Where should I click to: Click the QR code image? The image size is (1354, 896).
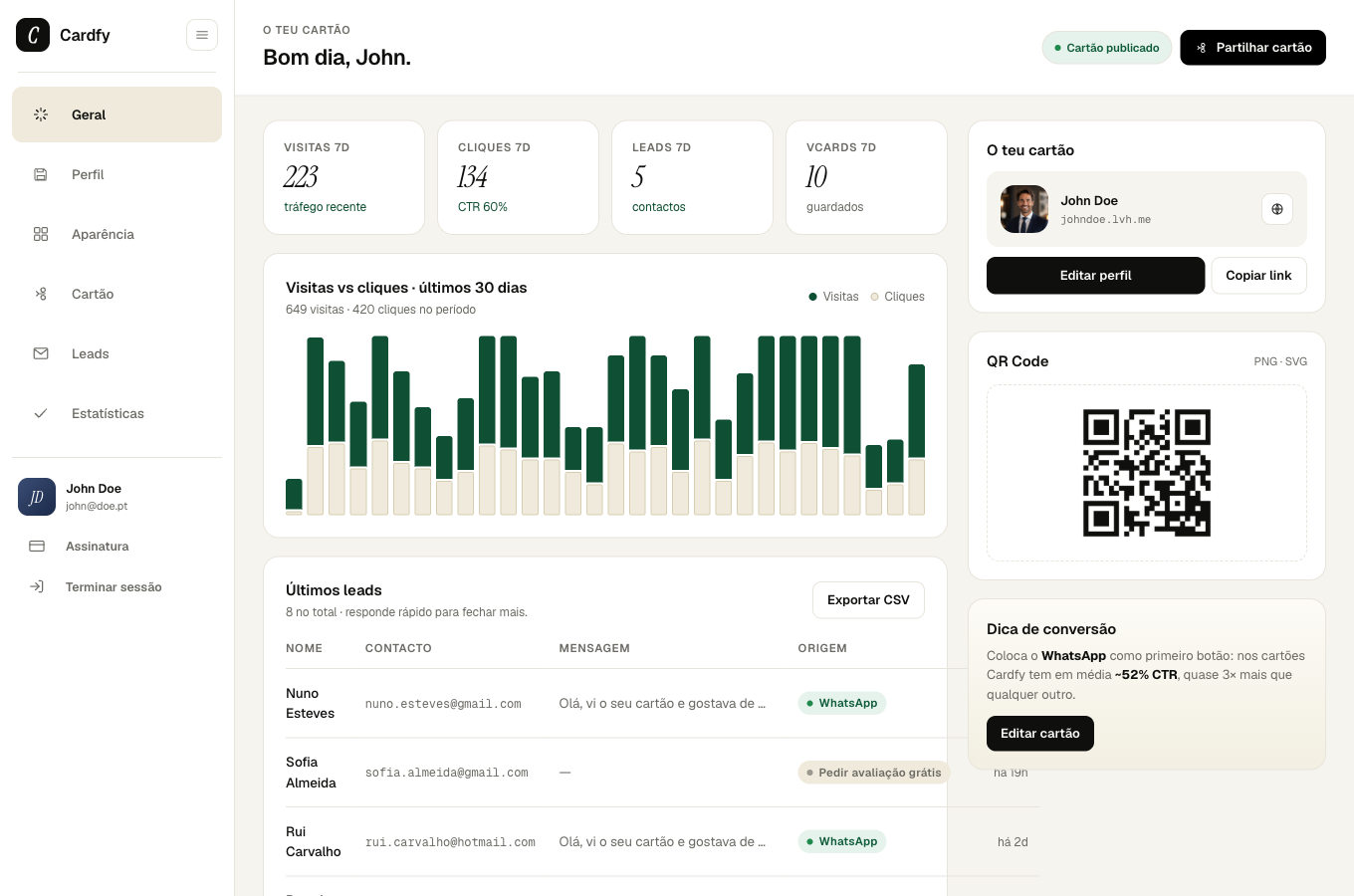pos(1147,473)
